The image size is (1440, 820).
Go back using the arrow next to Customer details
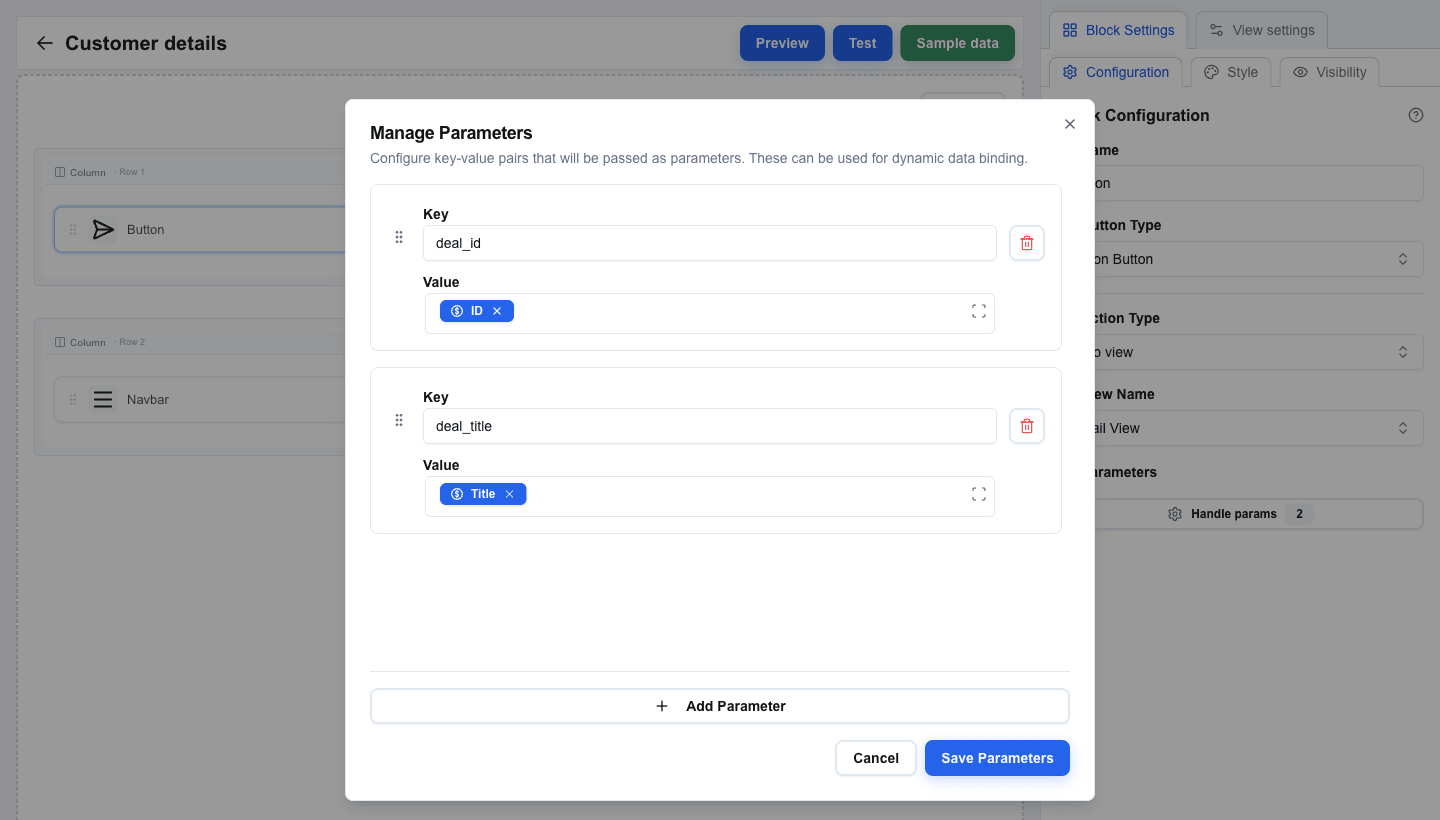(x=44, y=43)
